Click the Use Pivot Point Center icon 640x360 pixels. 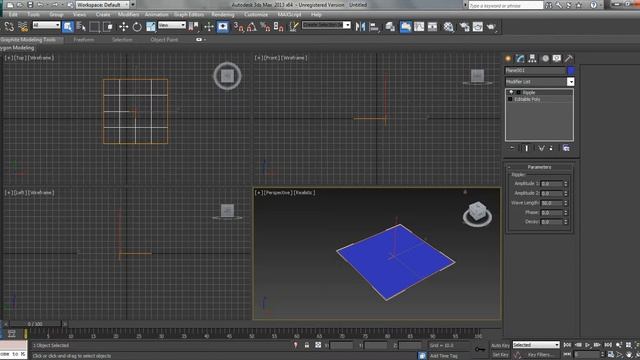click(x=193, y=27)
